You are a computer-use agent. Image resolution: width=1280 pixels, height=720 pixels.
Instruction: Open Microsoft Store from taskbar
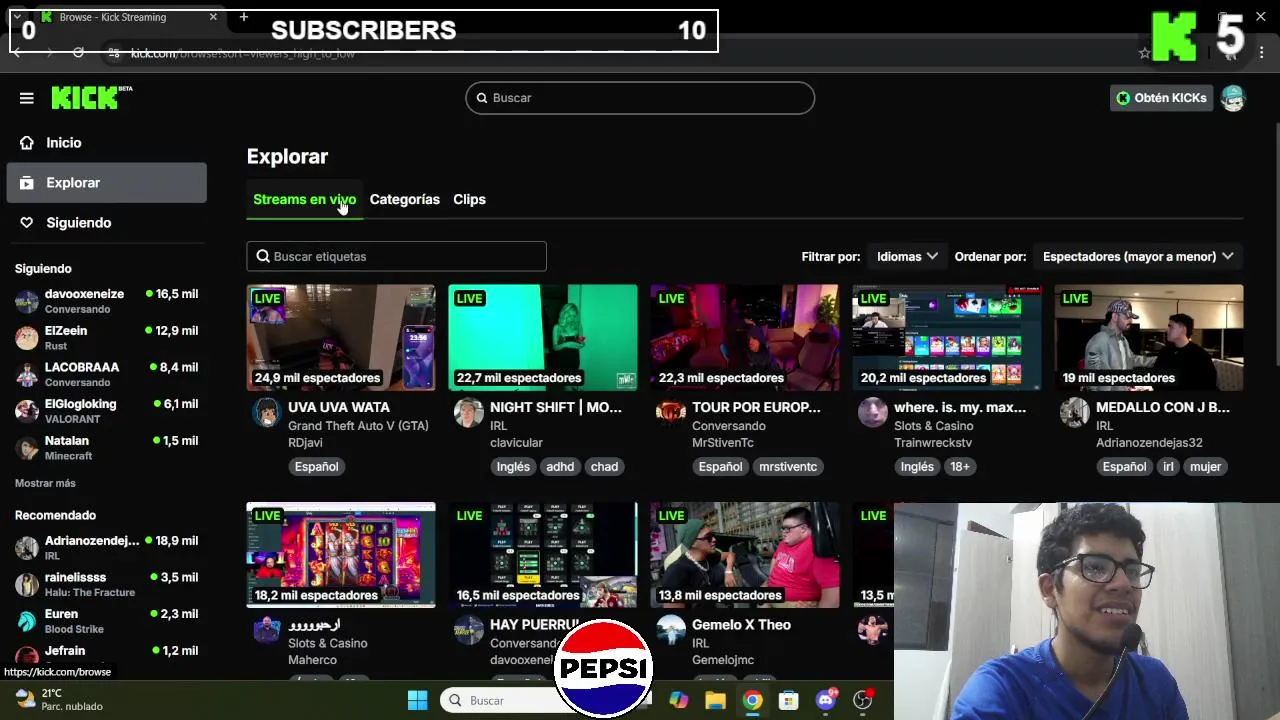pos(789,700)
